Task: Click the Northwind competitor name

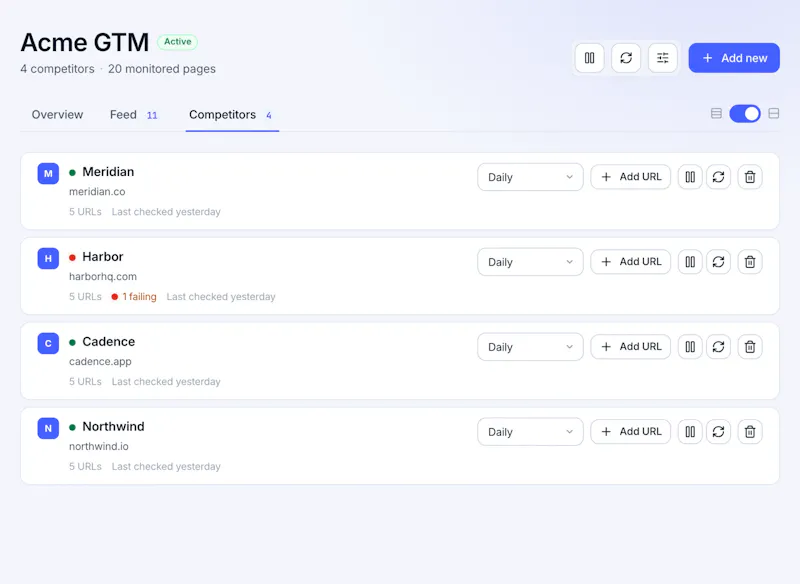Action: pyautogui.click(x=113, y=426)
